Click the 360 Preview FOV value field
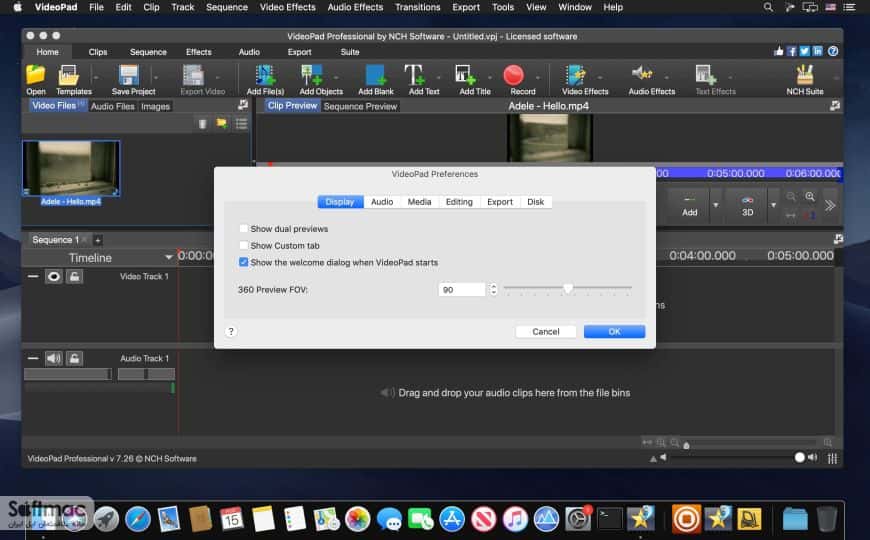Screen dimensions: 870x540 click(x=462, y=289)
